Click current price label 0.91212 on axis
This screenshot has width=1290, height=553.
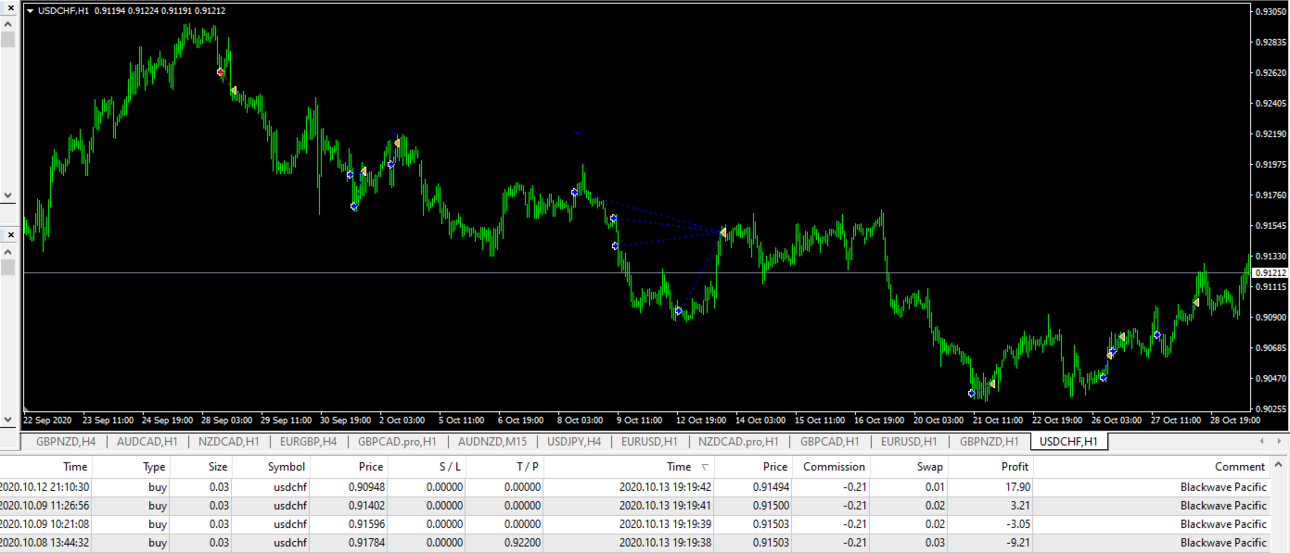click(1270, 272)
